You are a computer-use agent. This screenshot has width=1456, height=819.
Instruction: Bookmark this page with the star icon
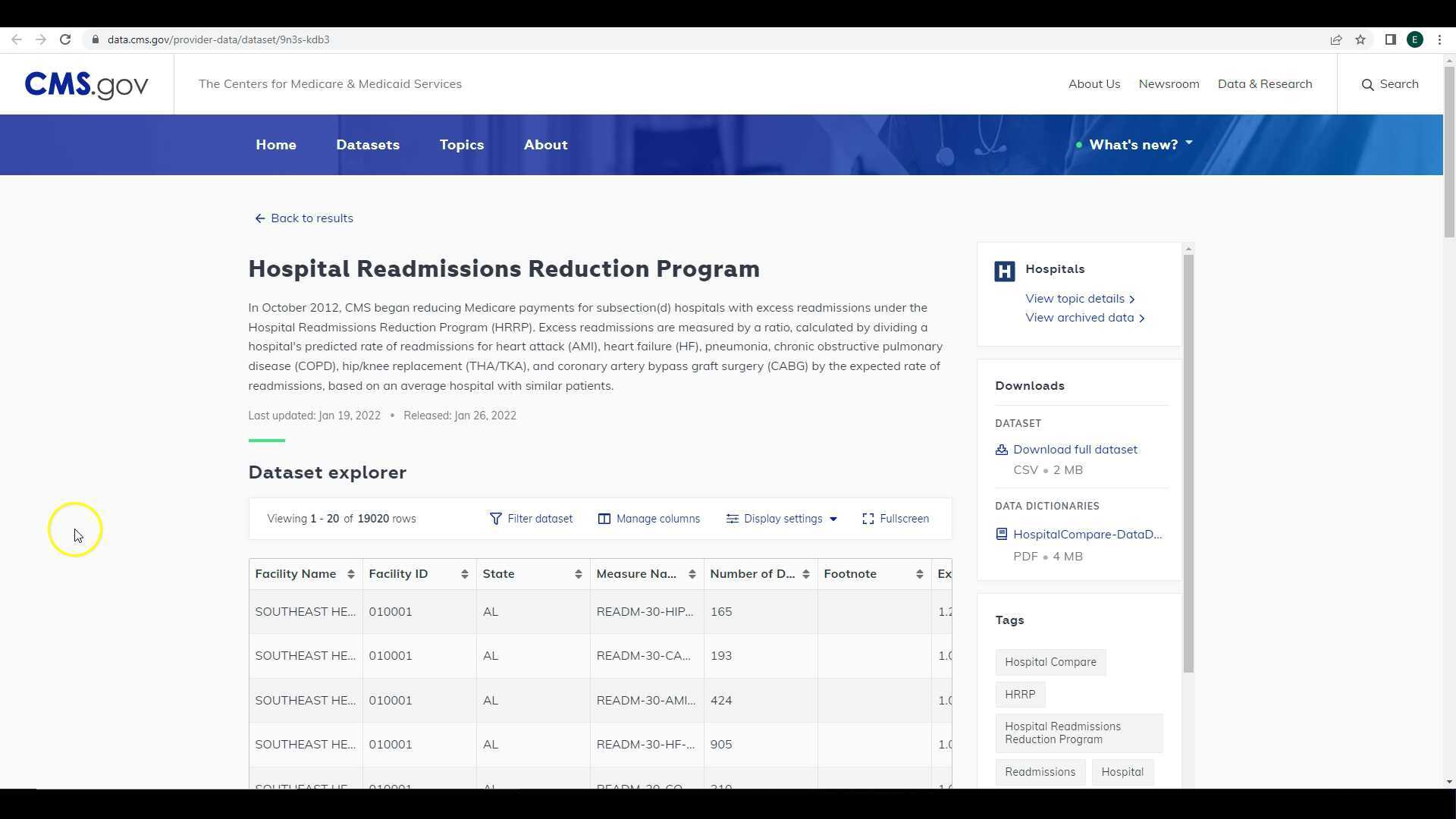(1360, 39)
